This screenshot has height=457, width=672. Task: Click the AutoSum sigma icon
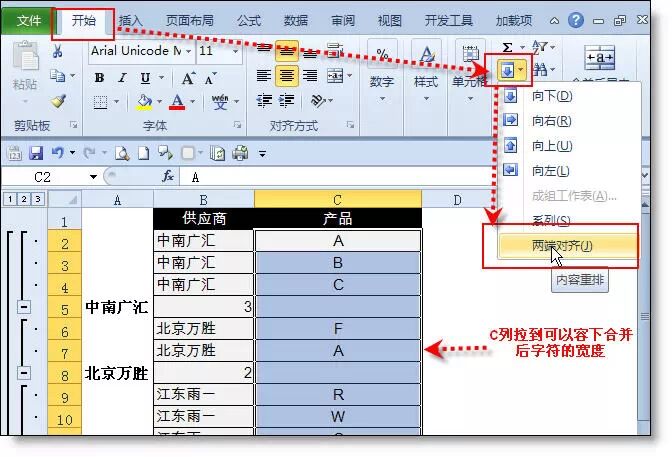click(507, 47)
